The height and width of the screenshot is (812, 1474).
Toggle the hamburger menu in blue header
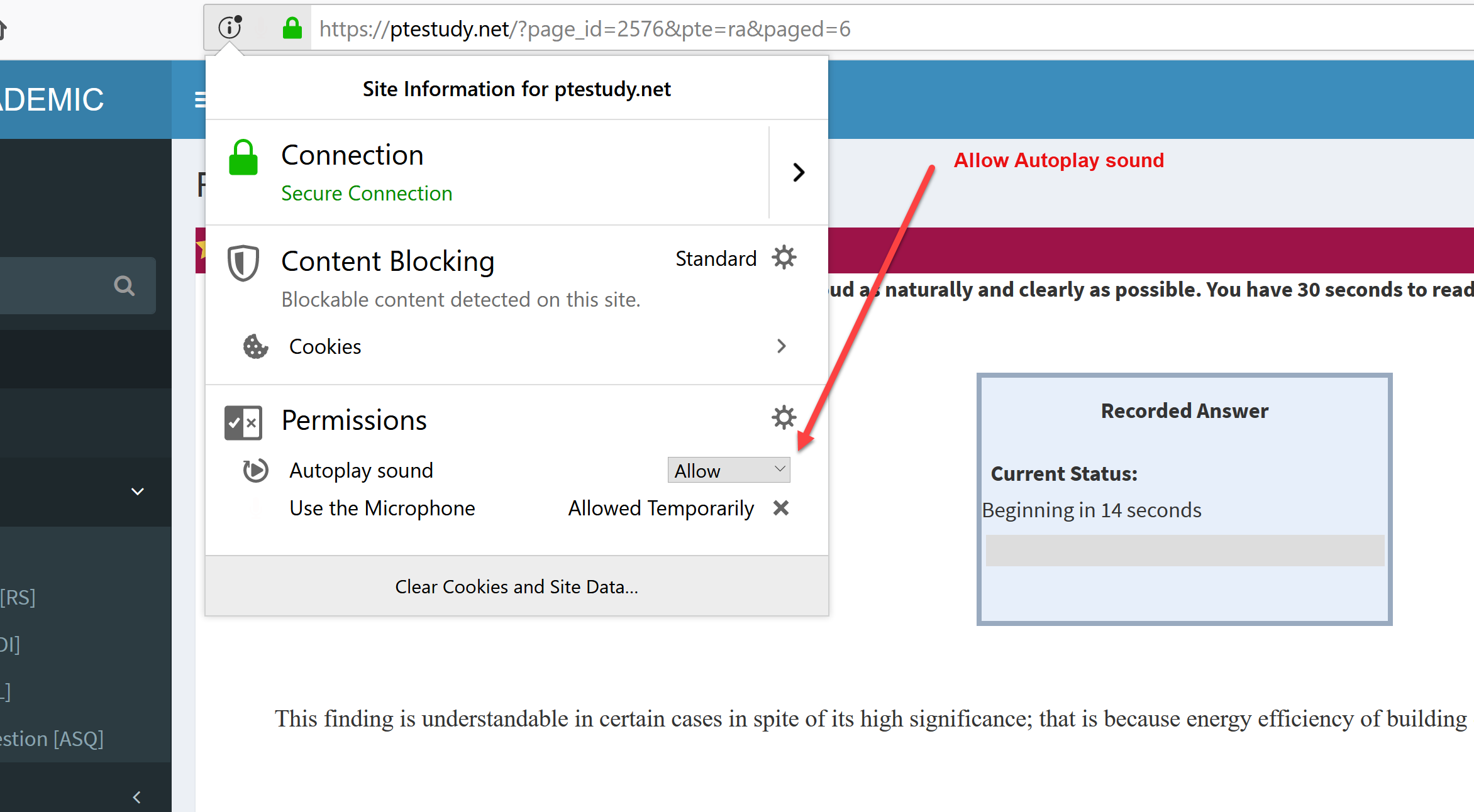point(199,99)
